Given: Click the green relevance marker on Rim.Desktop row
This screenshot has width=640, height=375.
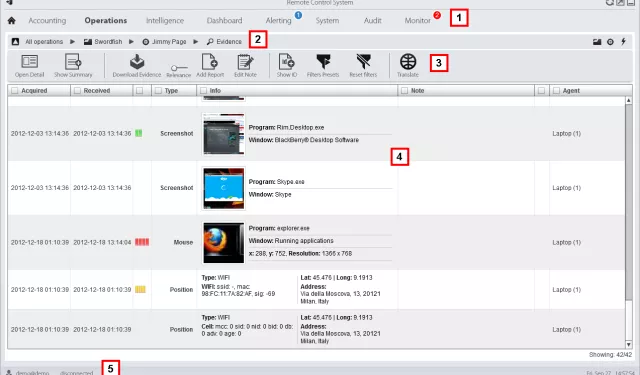Looking at the screenshot, I should point(139,133).
